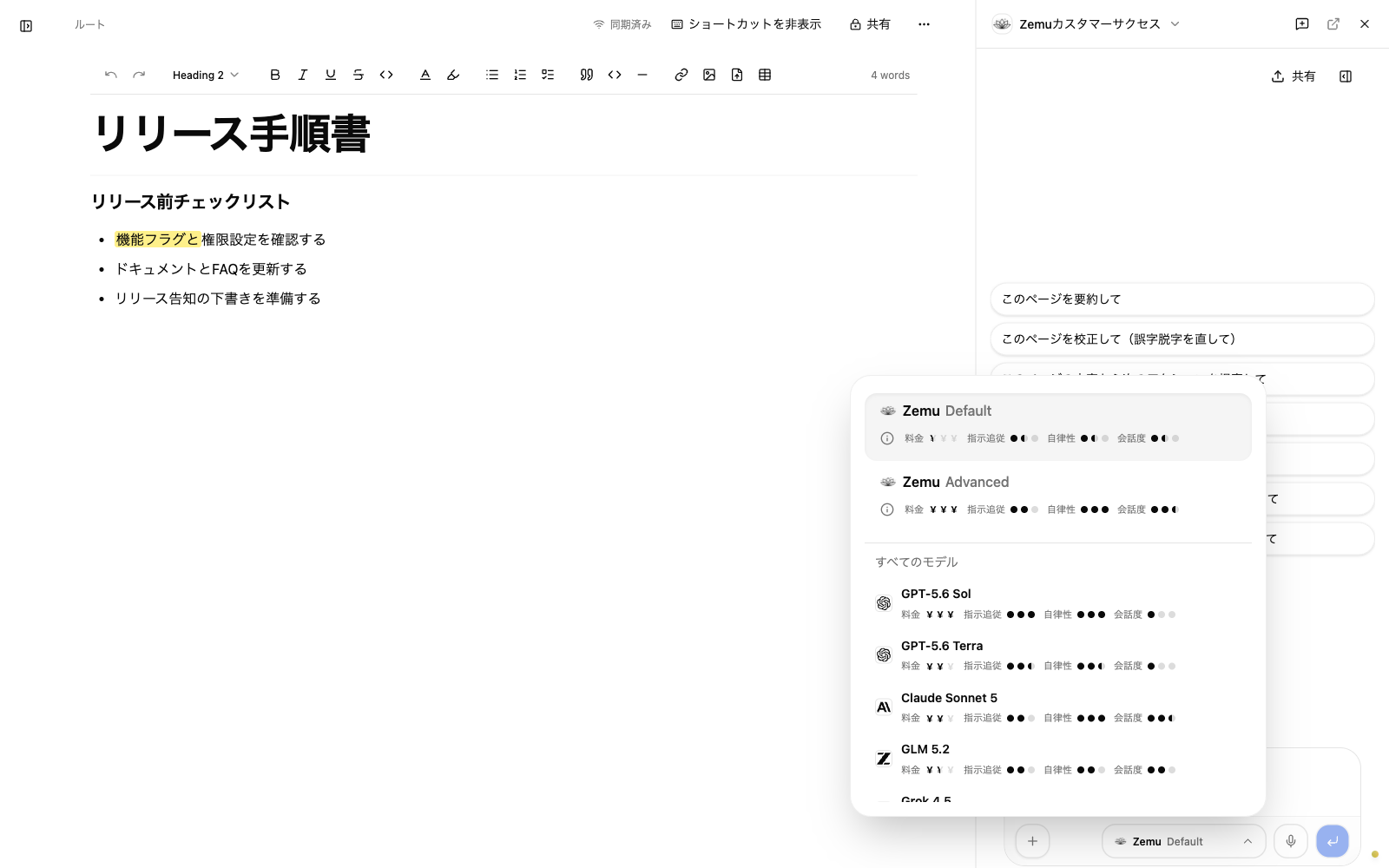The image size is (1389, 868).
Task: Select GPT-5.6 Sol from all models
Action: coord(1058,603)
